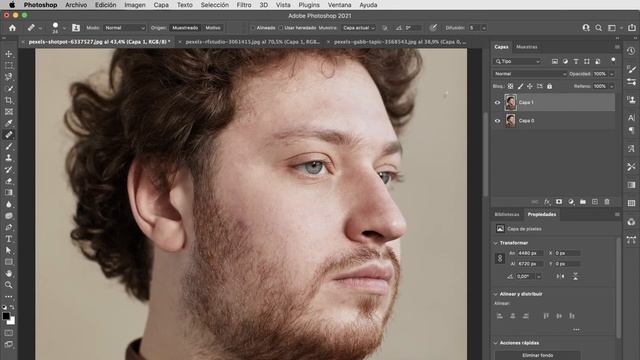
Task: Open the layer blend mode Normal dropdown
Action: click(x=529, y=74)
